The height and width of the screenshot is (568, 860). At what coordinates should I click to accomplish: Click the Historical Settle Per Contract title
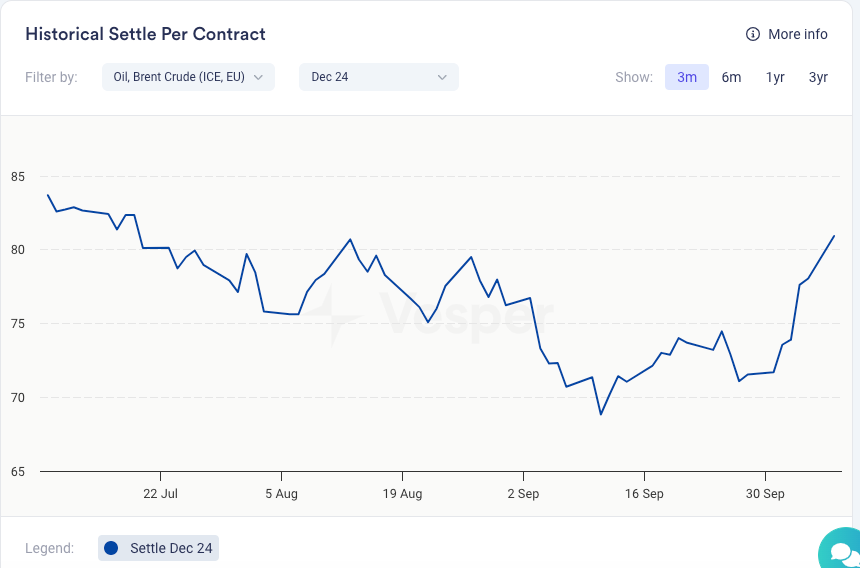[x=145, y=34]
